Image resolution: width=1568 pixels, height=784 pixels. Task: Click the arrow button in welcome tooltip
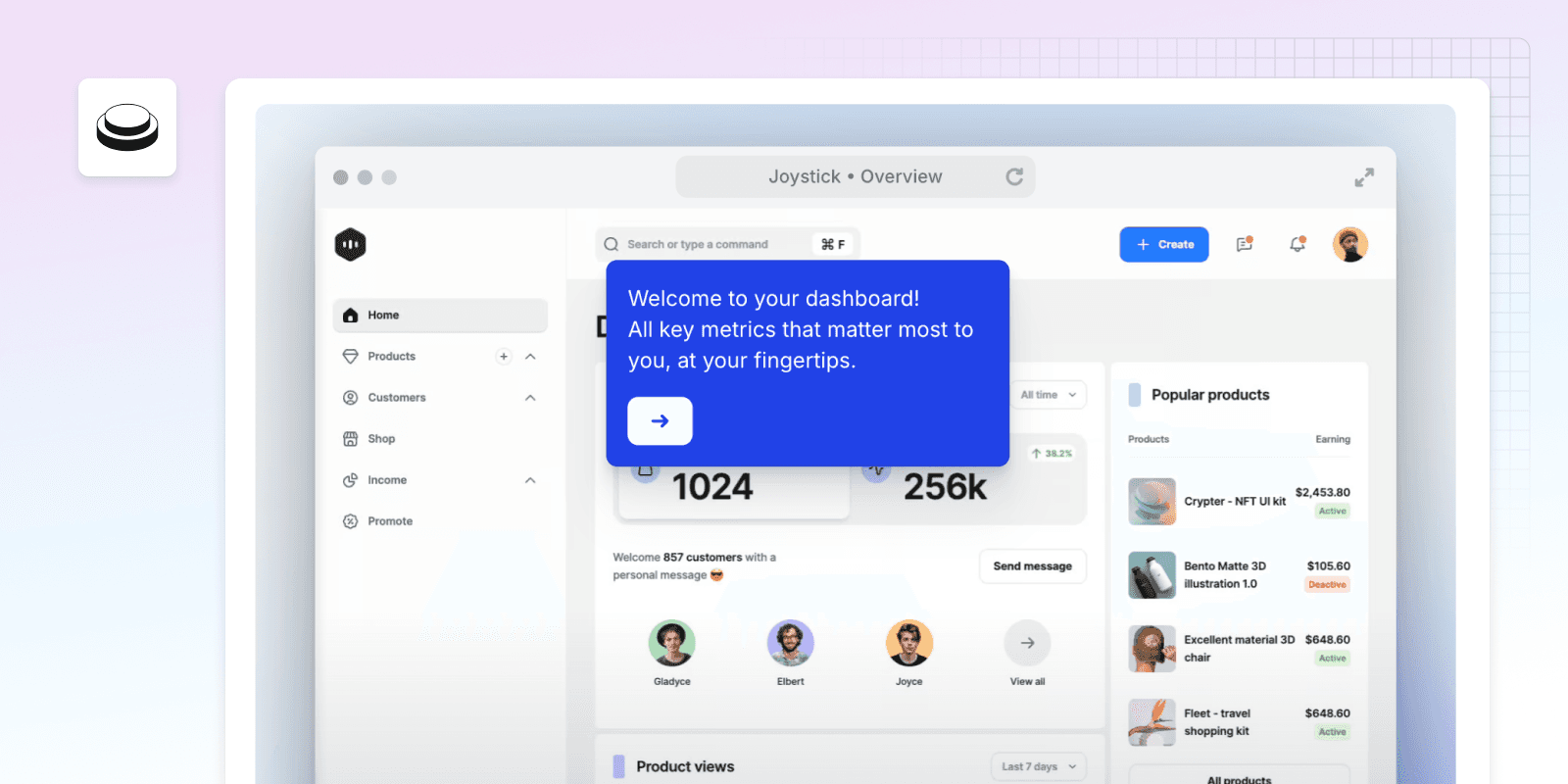660,420
